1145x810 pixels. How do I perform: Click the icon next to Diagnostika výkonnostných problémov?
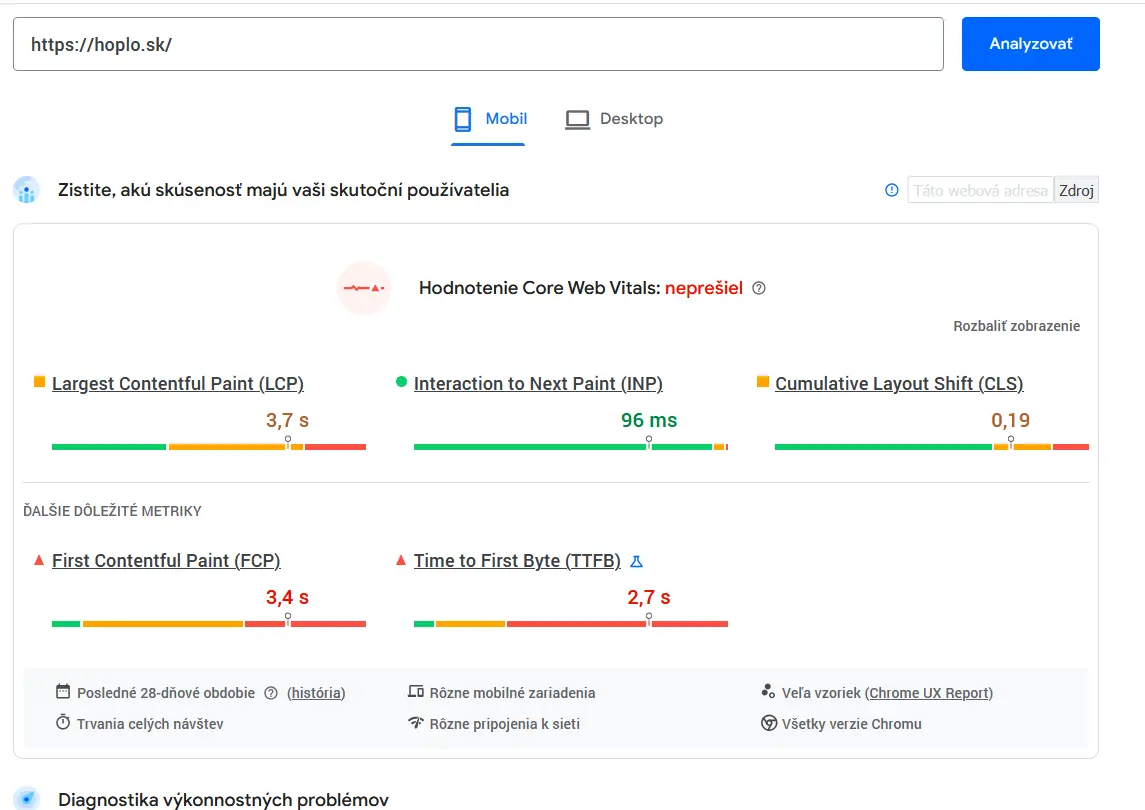27,800
